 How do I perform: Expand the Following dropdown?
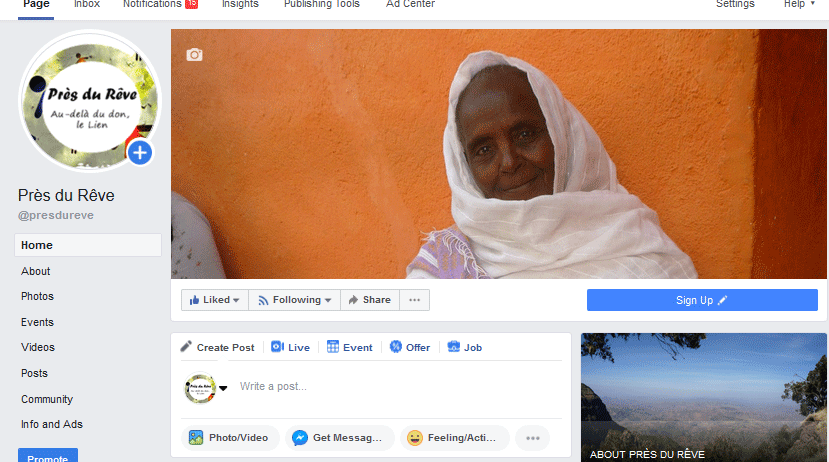coord(294,300)
